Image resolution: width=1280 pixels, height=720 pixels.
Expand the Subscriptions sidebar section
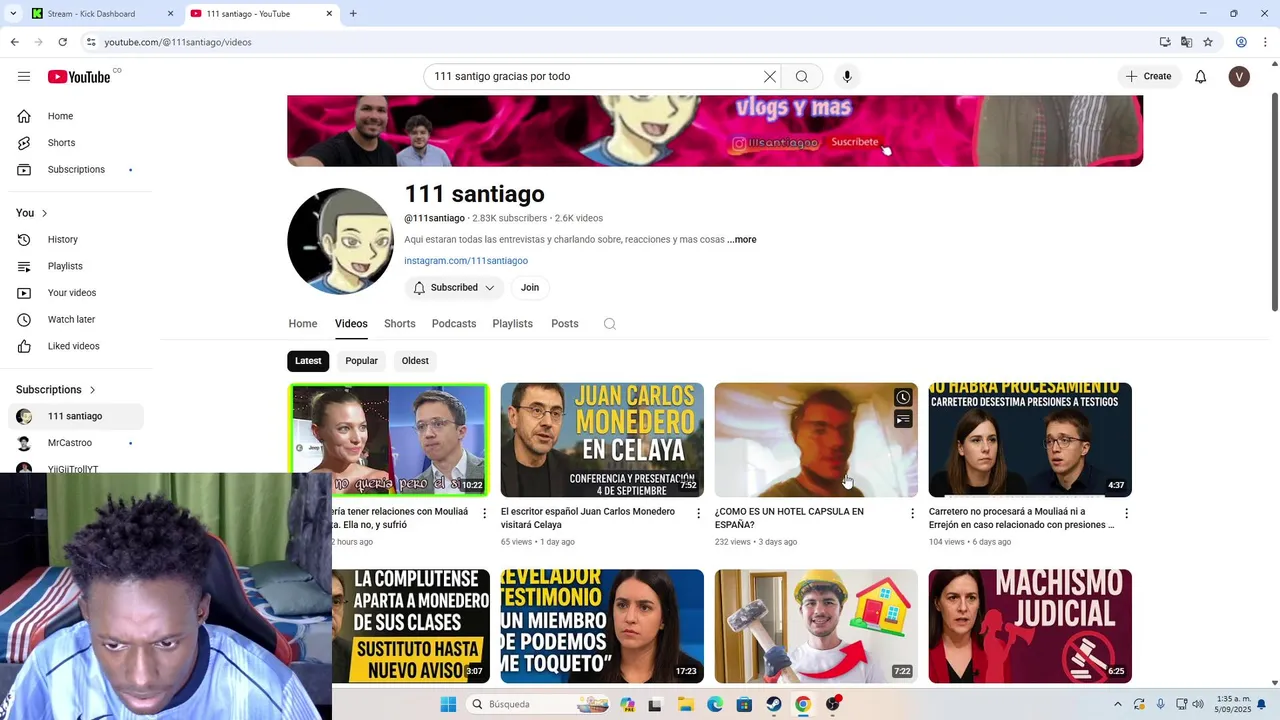pyautogui.click(x=56, y=390)
